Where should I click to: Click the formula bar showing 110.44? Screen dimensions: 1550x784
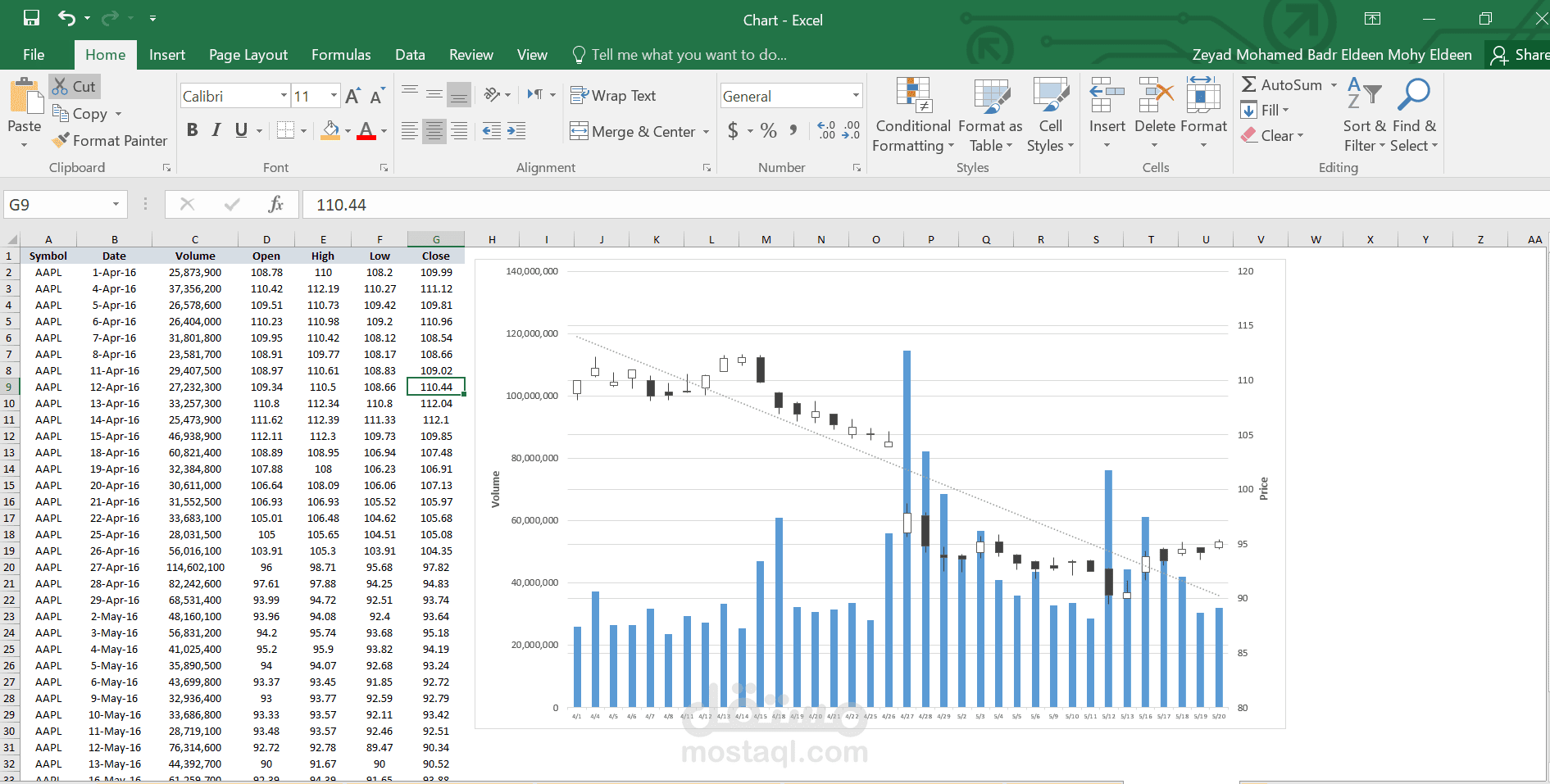pyautogui.click(x=925, y=205)
